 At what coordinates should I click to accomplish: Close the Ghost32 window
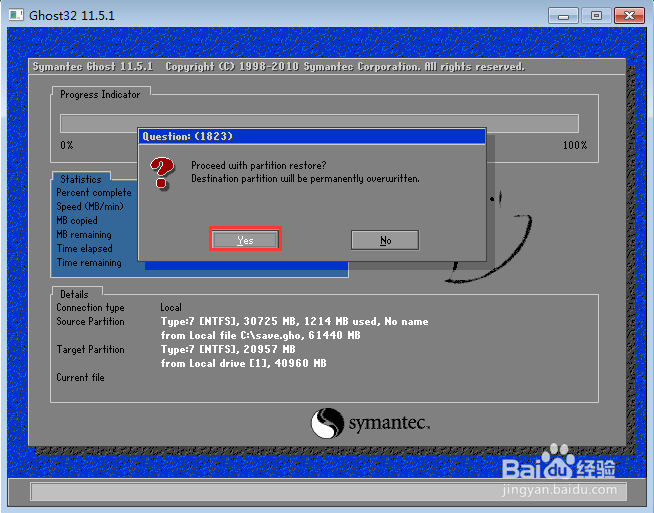tap(630, 16)
